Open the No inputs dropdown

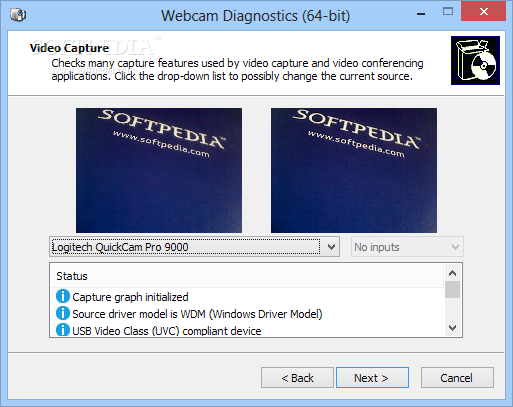tap(407, 247)
